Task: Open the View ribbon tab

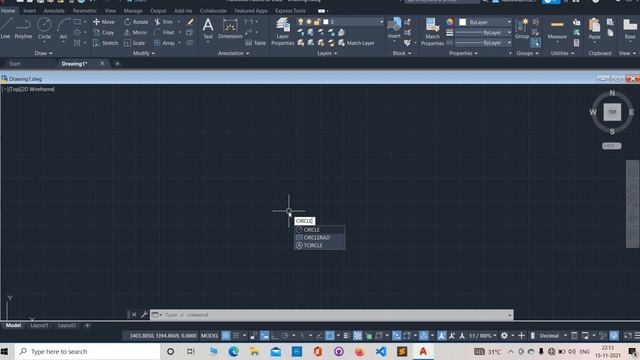Action: click(110, 11)
